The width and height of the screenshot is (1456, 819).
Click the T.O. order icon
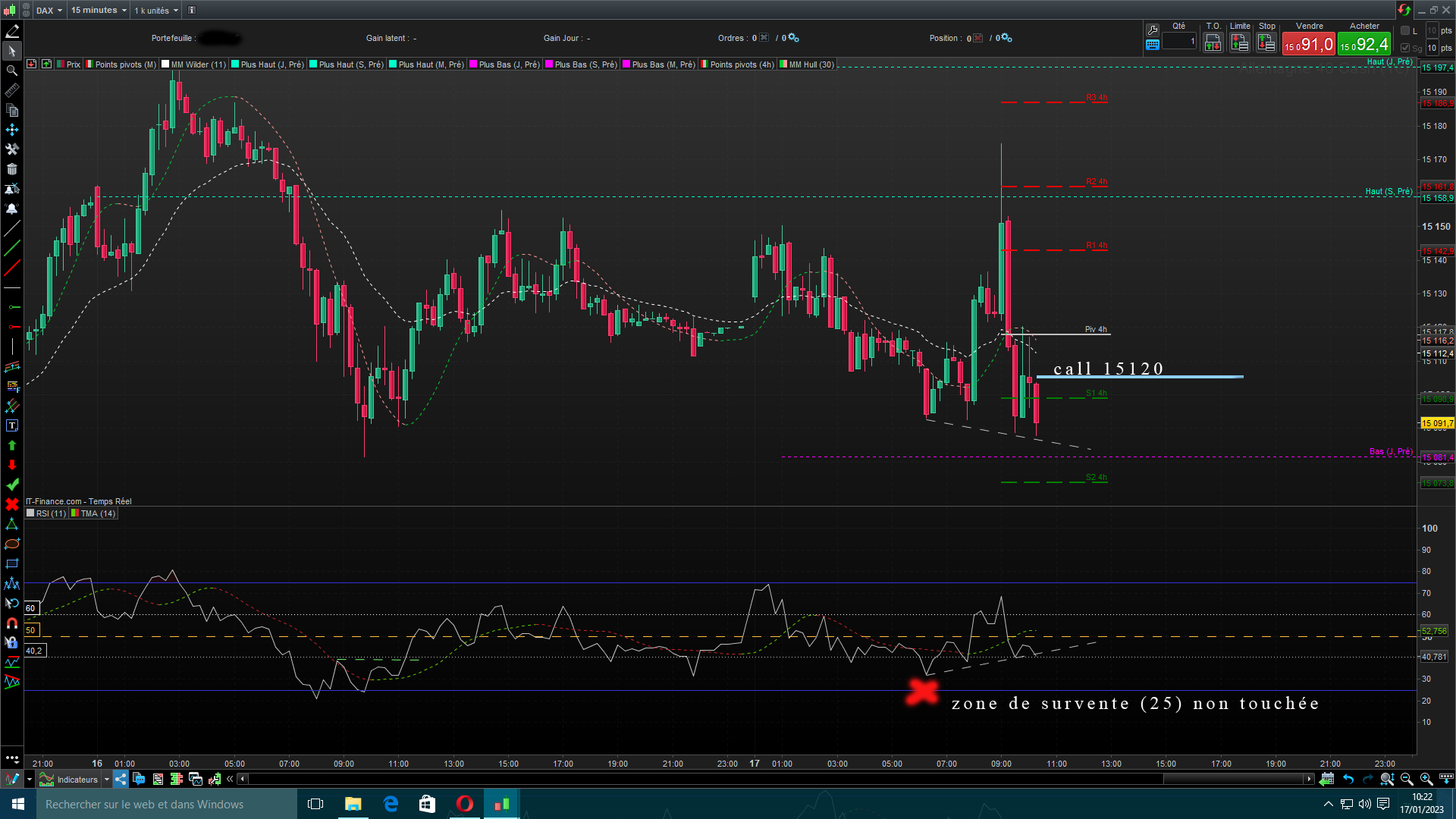pos(1213,43)
